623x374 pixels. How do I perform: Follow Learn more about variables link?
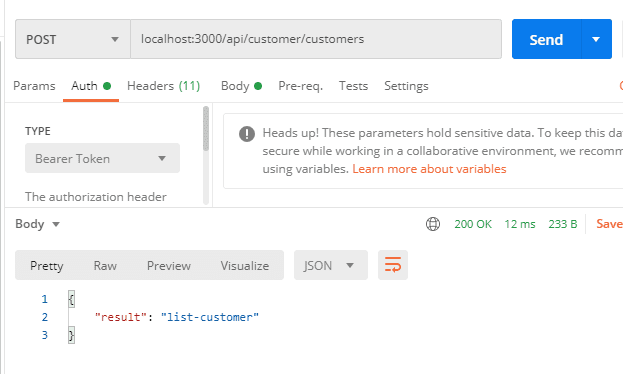(429, 169)
